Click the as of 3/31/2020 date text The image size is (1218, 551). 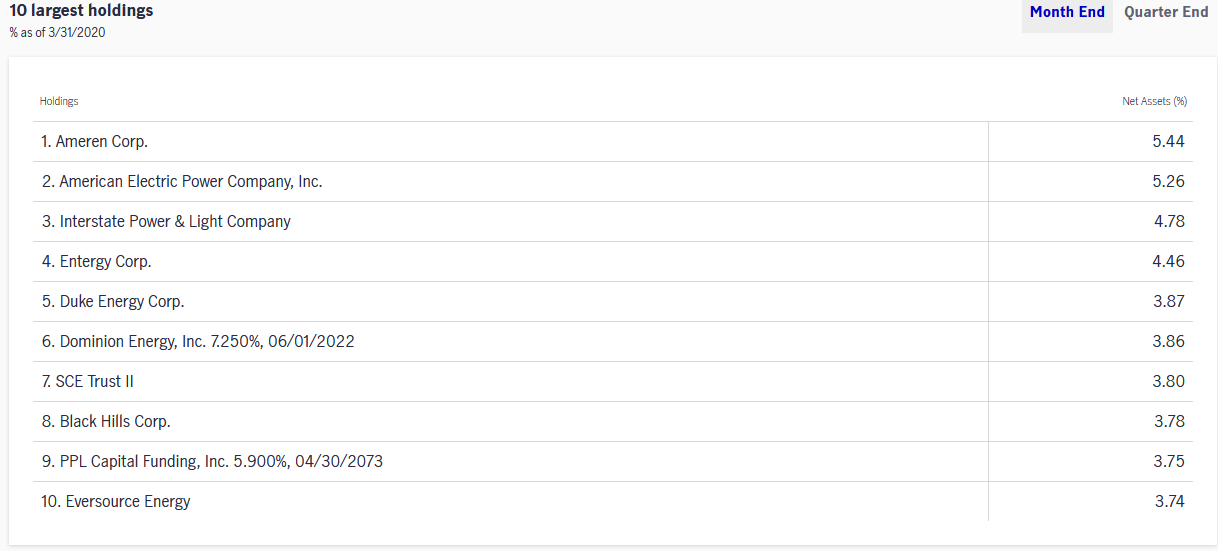pos(57,33)
